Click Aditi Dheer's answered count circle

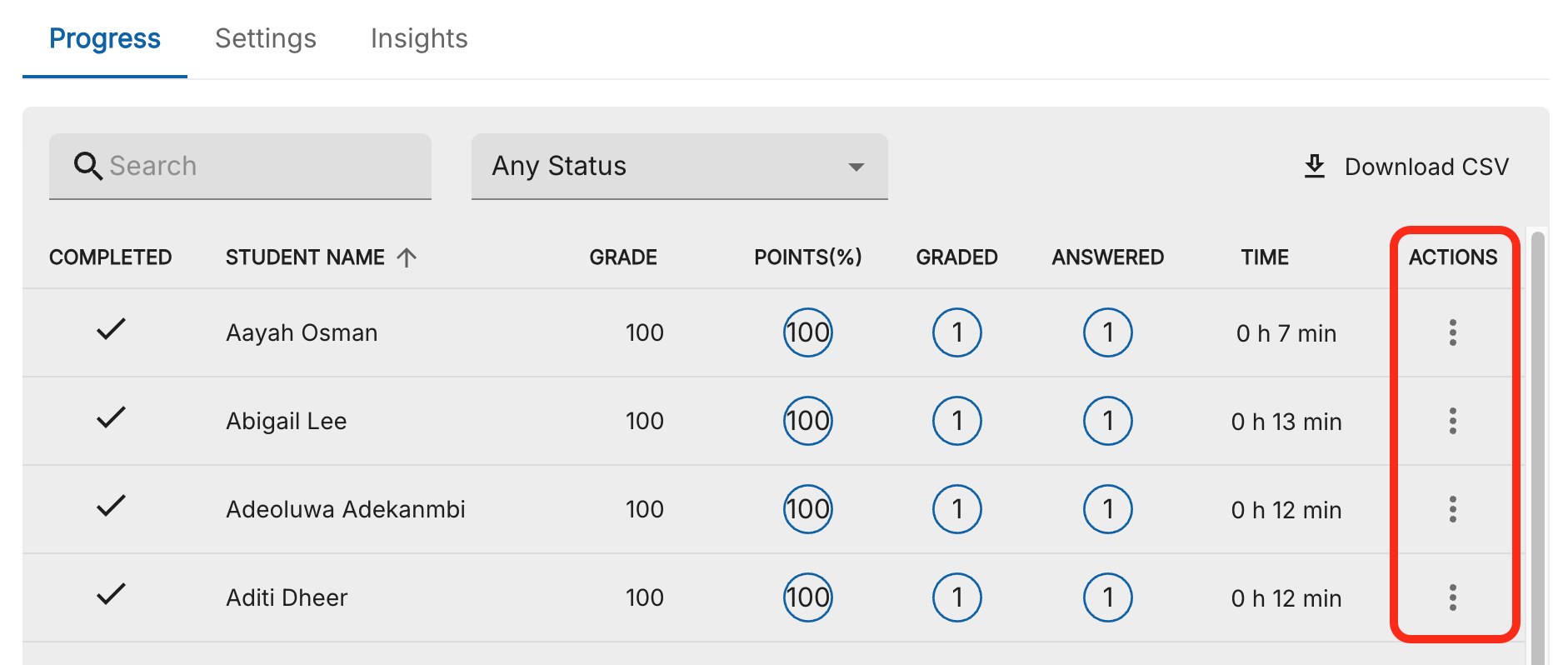pos(1107,597)
